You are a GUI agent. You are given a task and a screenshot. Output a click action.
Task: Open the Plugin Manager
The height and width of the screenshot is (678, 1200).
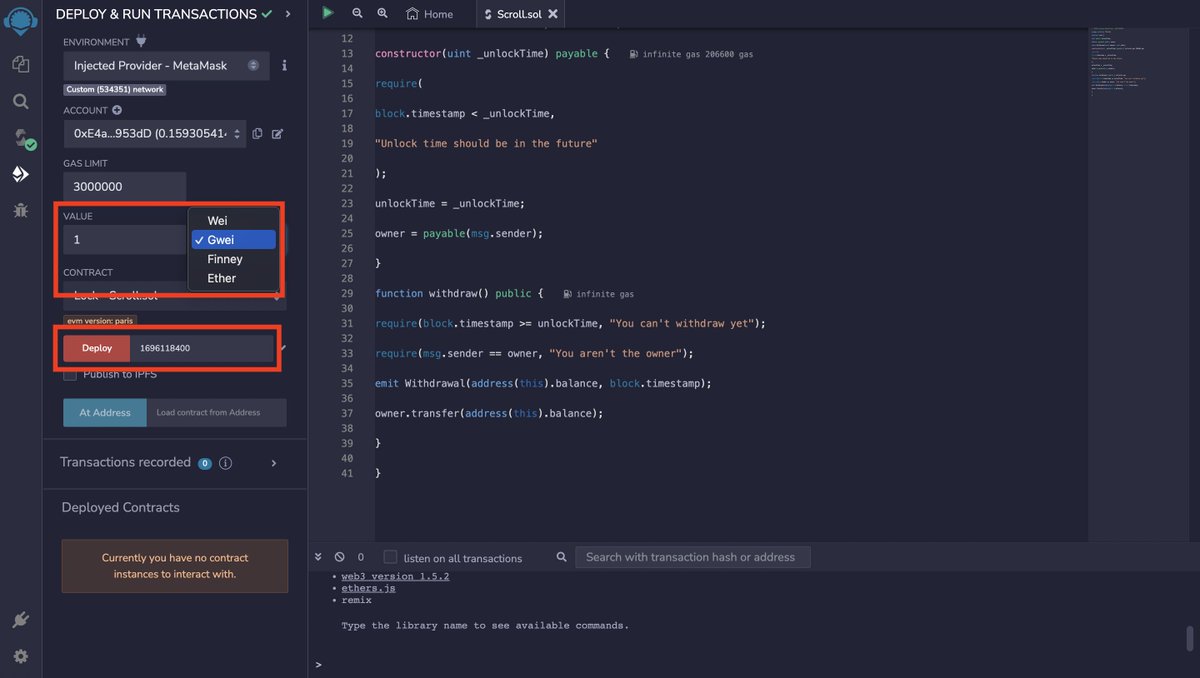point(21,621)
